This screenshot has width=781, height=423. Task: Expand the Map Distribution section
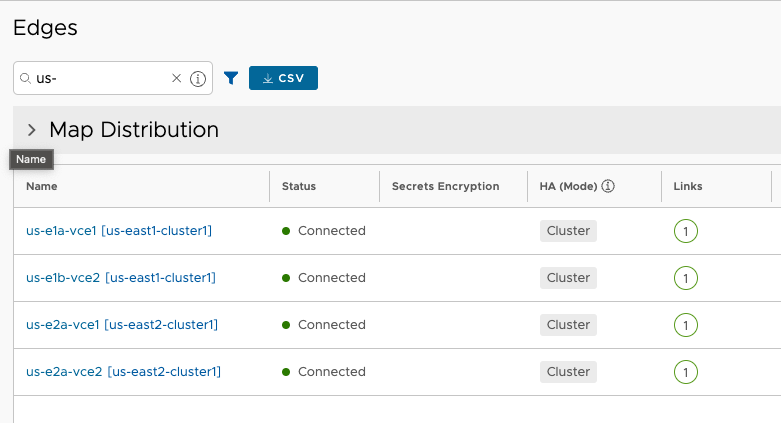click(x=32, y=130)
